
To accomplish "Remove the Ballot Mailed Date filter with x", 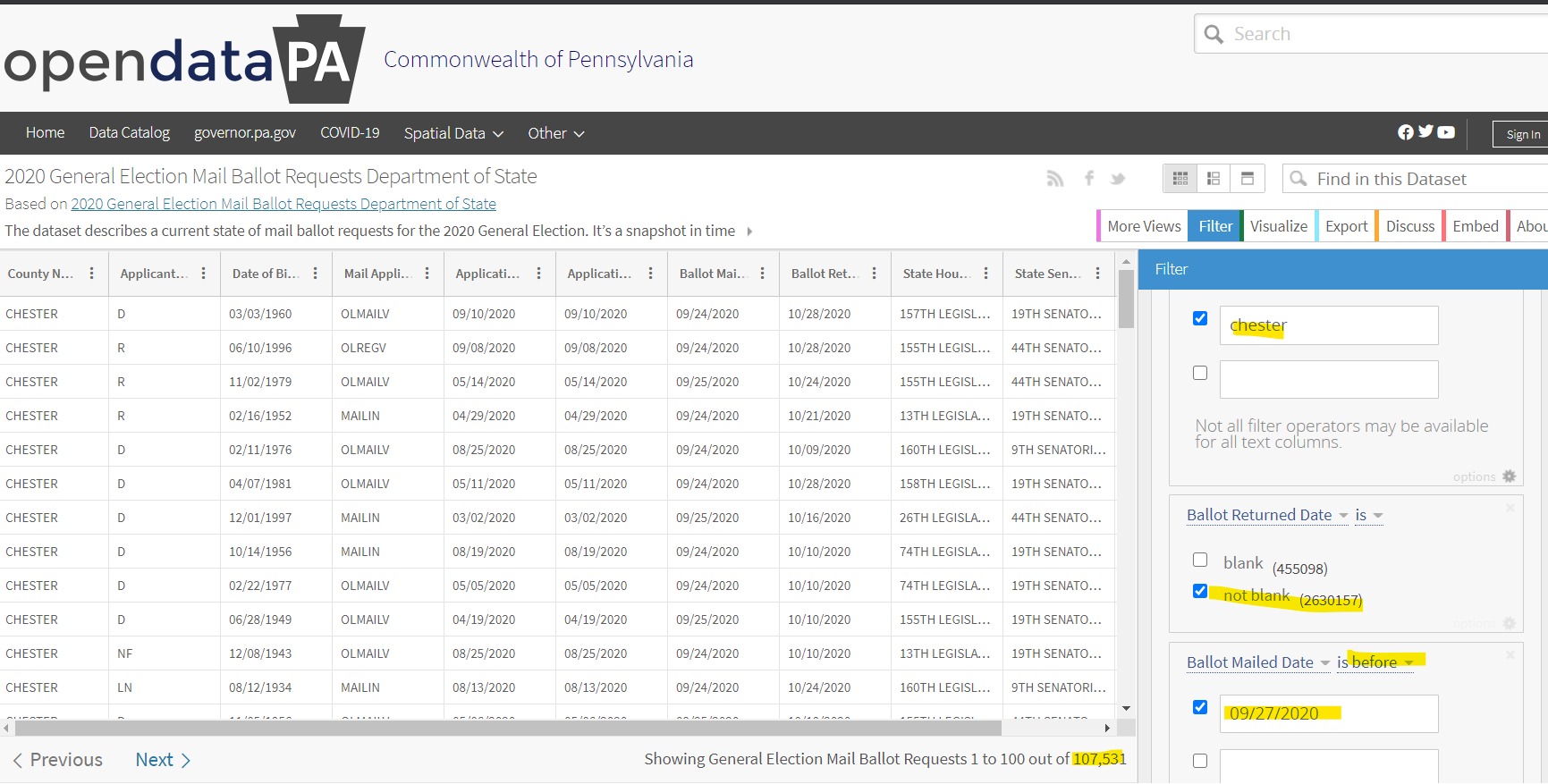I will (1510, 655).
